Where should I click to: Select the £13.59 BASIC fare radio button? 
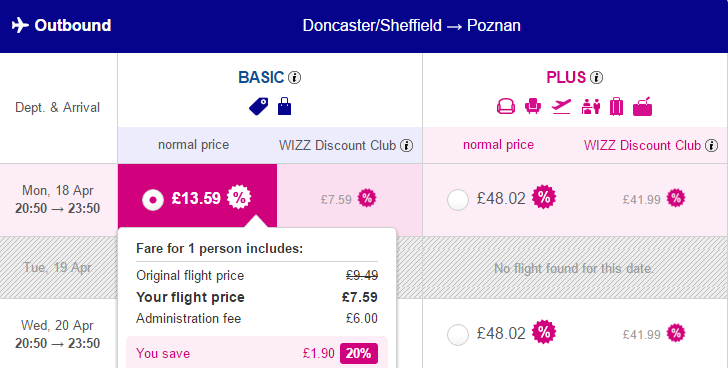(153, 200)
